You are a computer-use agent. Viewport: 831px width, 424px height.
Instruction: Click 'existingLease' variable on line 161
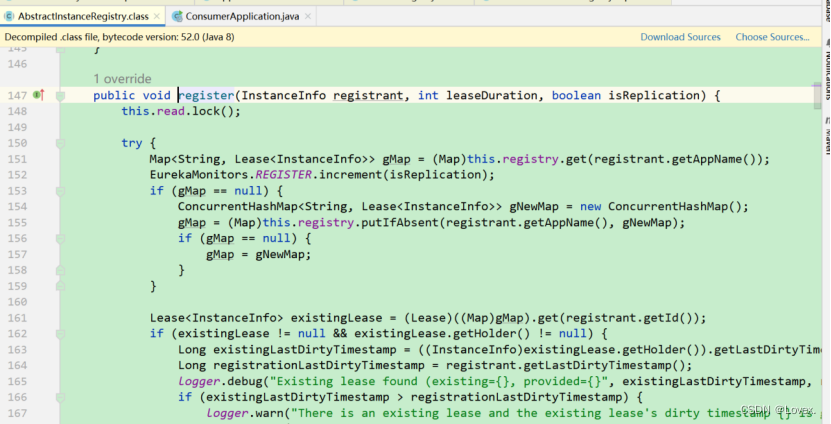tap(336, 318)
